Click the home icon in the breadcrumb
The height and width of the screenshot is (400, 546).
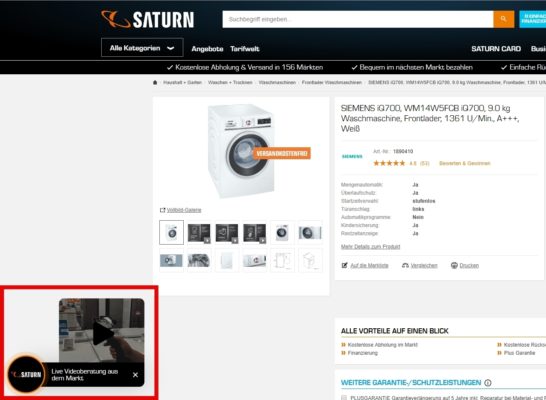click(x=155, y=83)
